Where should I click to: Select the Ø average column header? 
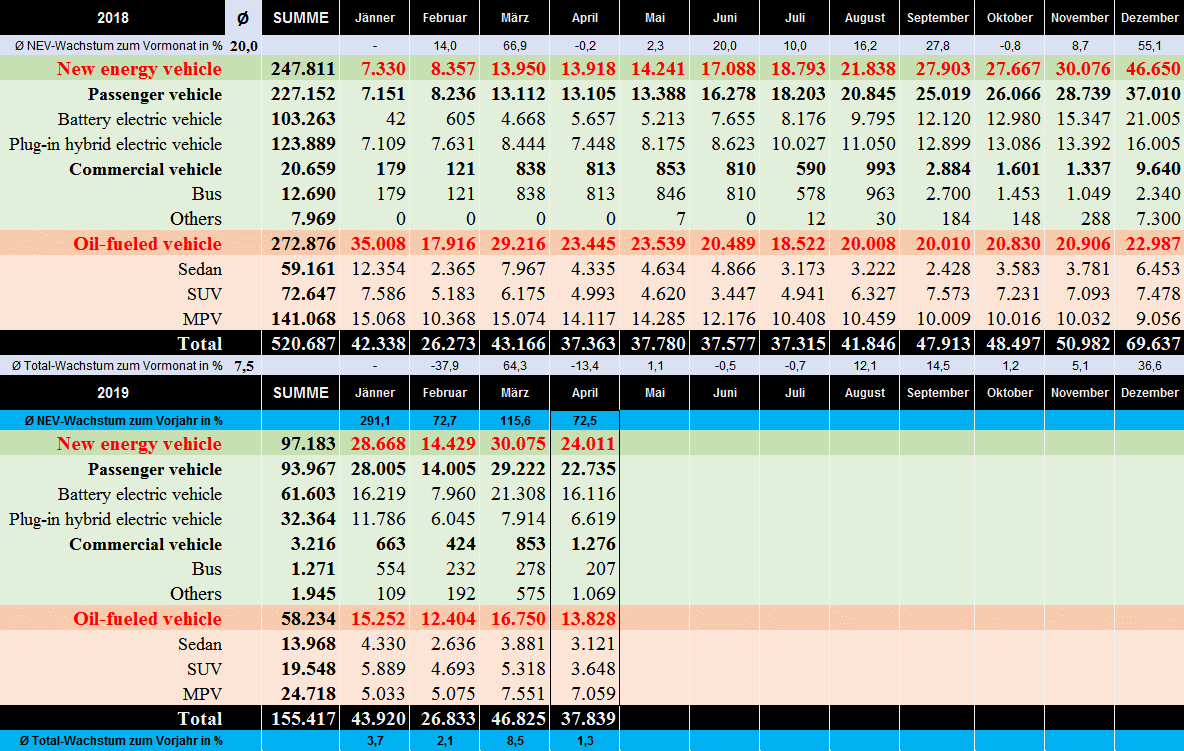click(243, 17)
